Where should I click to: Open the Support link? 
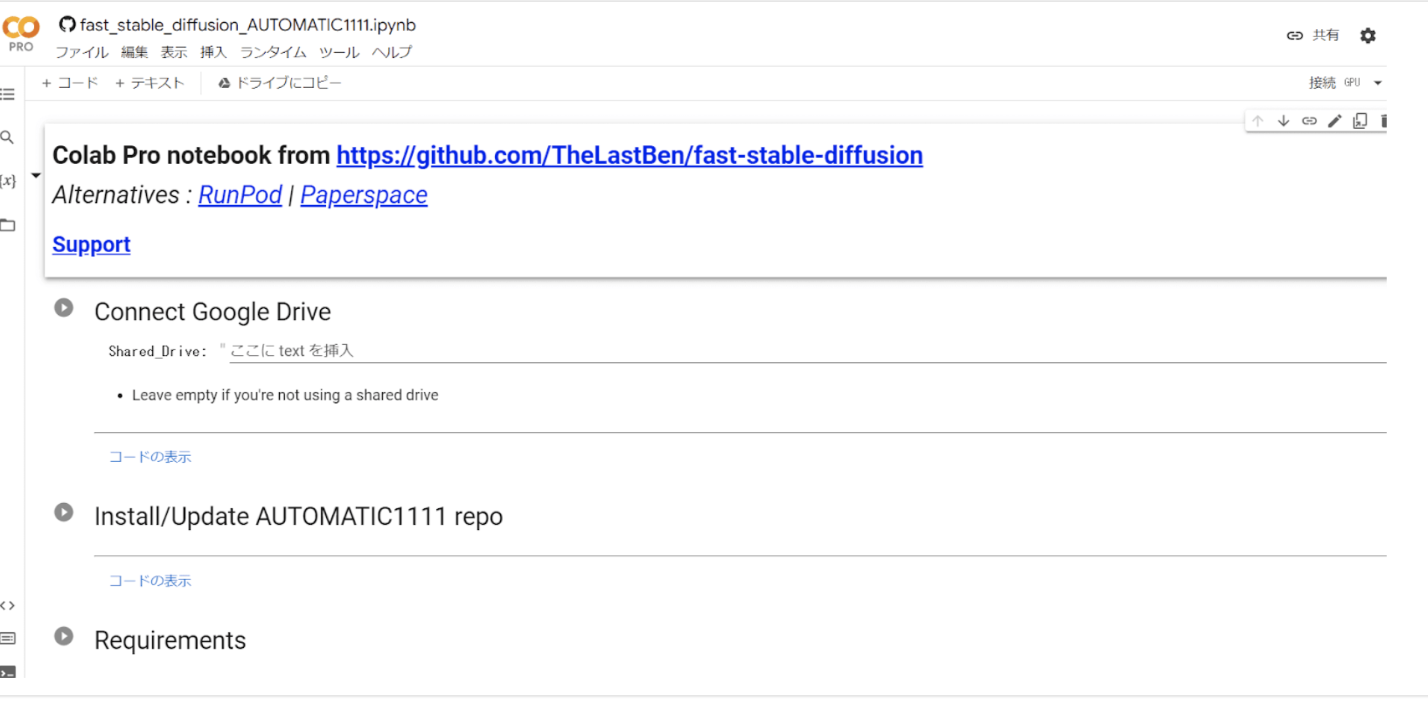[x=91, y=244]
